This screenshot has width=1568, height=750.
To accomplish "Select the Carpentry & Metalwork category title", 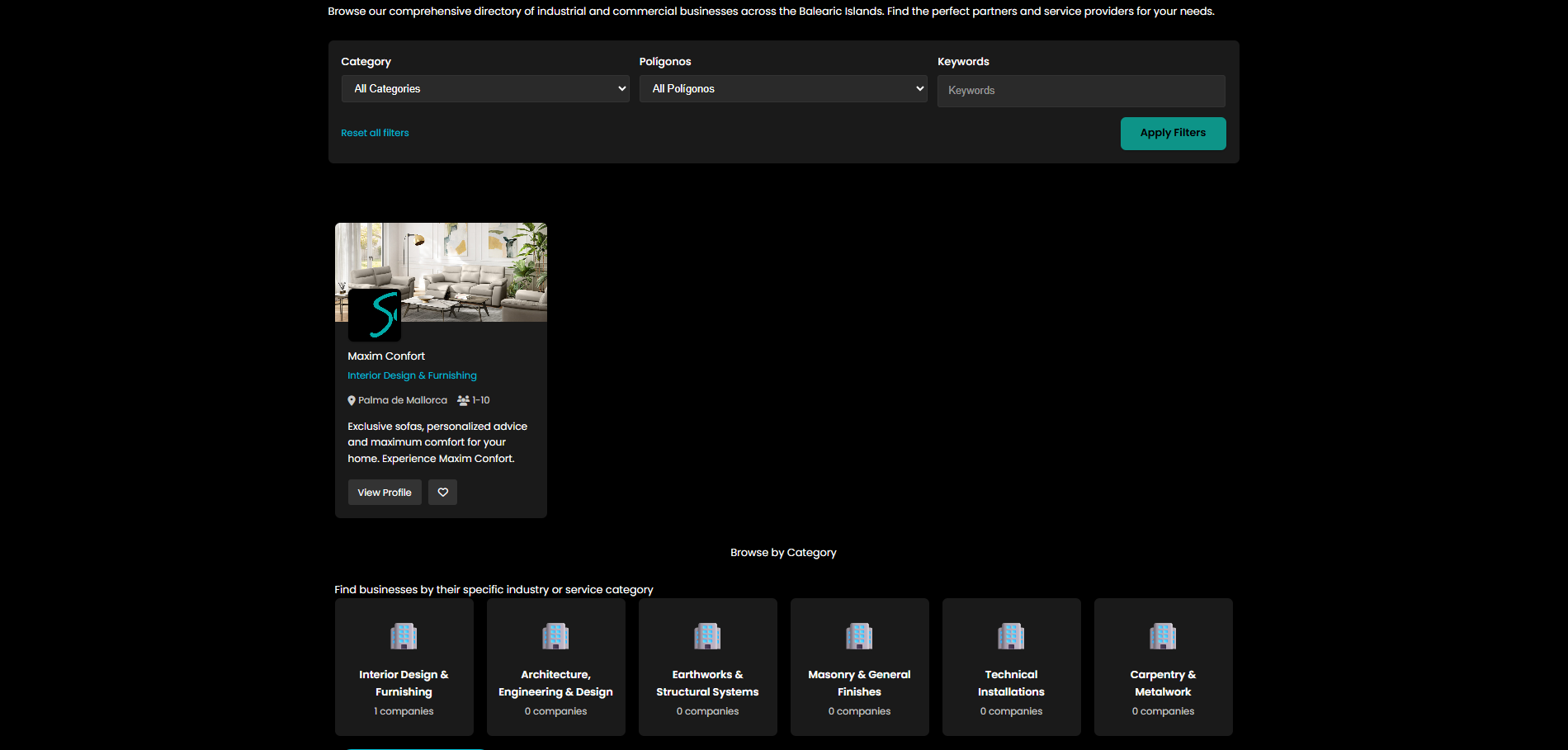I will [x=1163, y=683].
